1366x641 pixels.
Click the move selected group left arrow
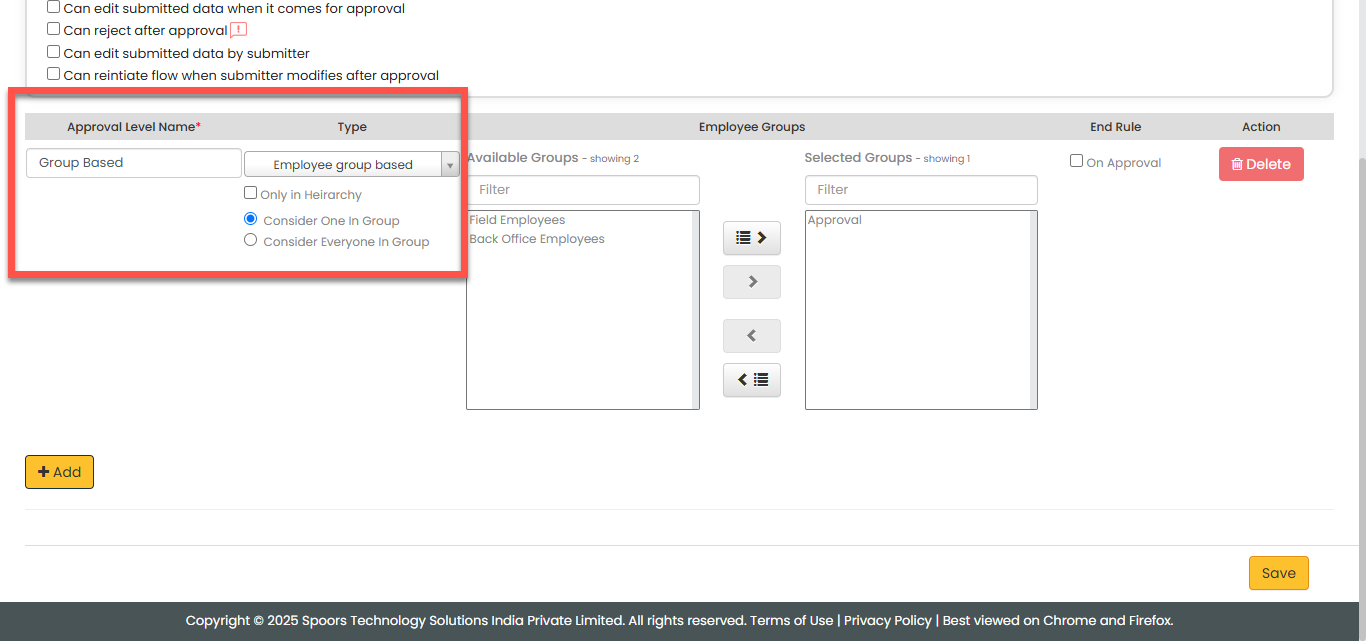pos(751,336)
